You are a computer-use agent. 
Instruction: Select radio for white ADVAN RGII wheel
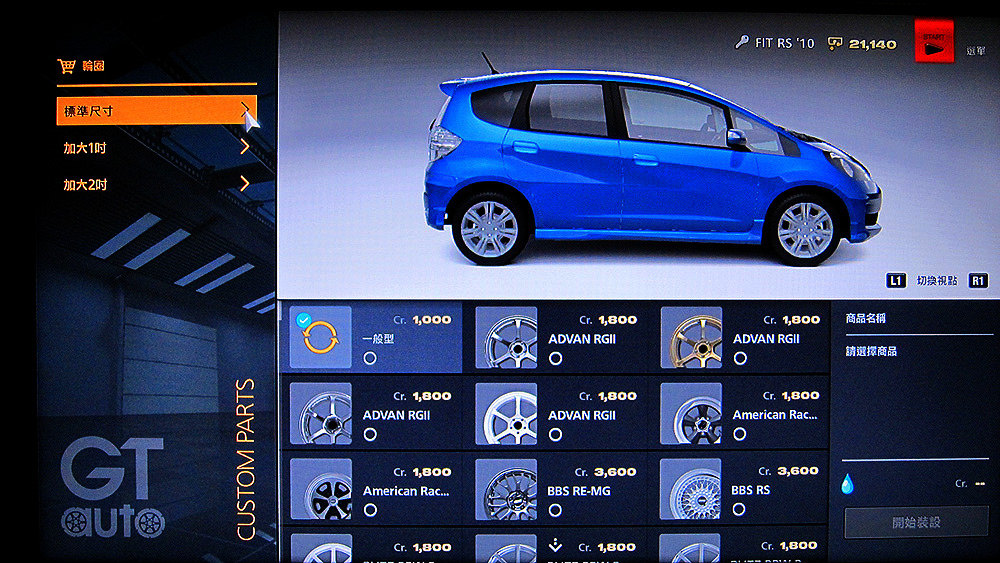tap(555, 435)
